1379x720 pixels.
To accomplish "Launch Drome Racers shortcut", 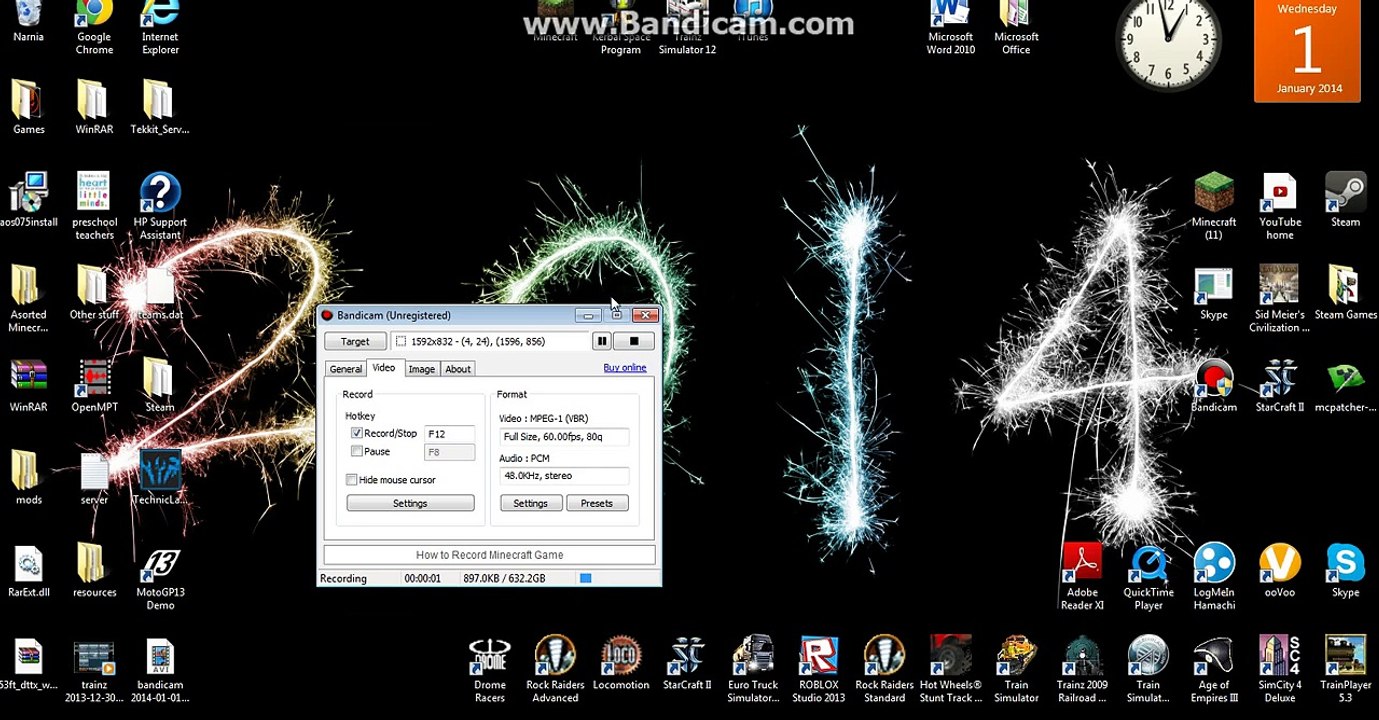I will (489, 670).
